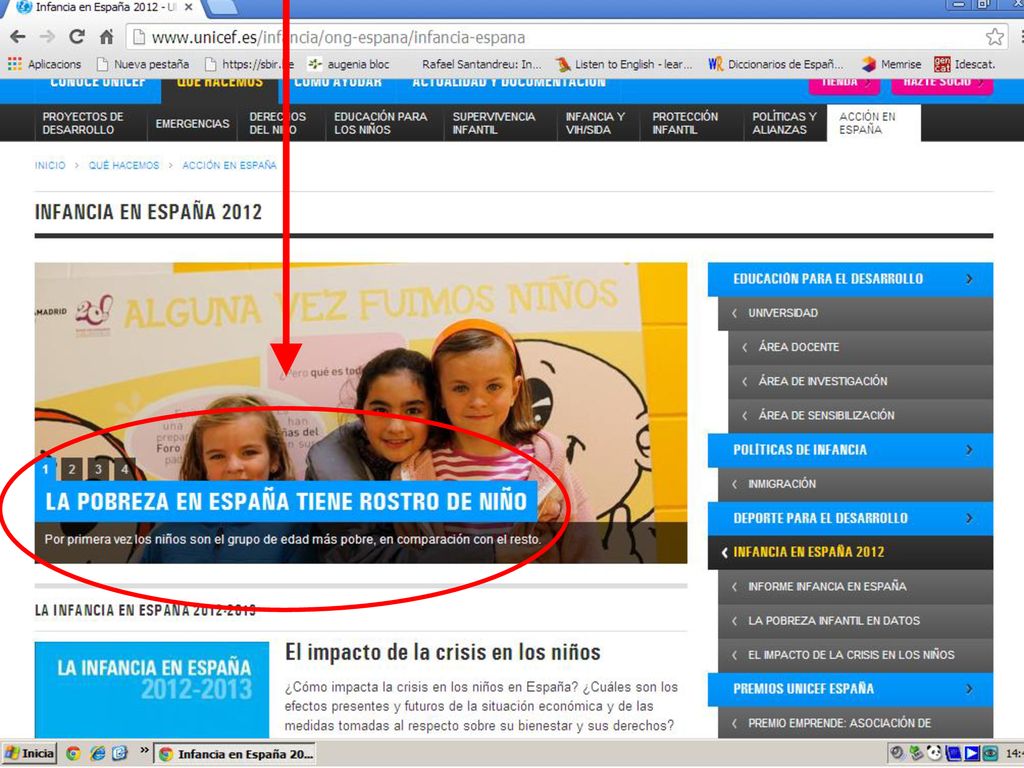Click the Qué Hacemos breadcrumb link
The height and width of the screenshot is (768, 1024).
click(x=123, y=165)
